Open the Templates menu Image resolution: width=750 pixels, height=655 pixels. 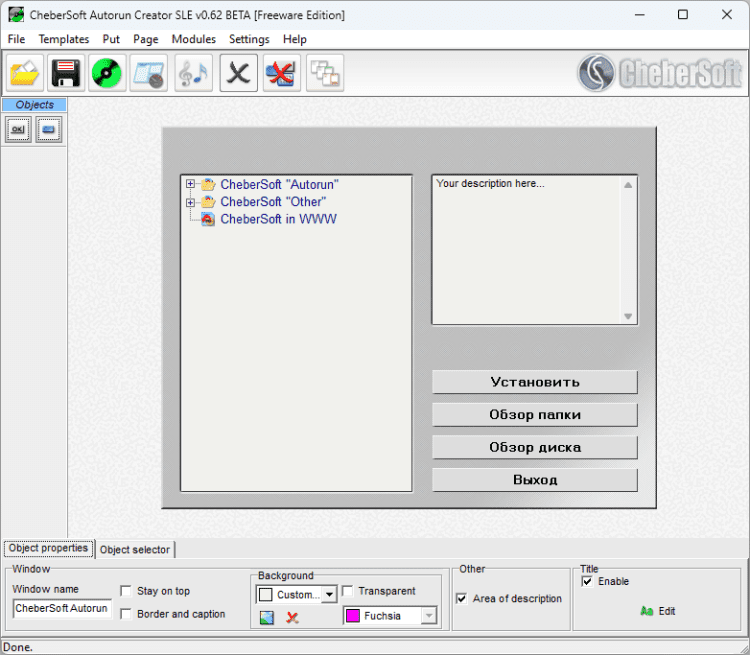click(64, 39)
